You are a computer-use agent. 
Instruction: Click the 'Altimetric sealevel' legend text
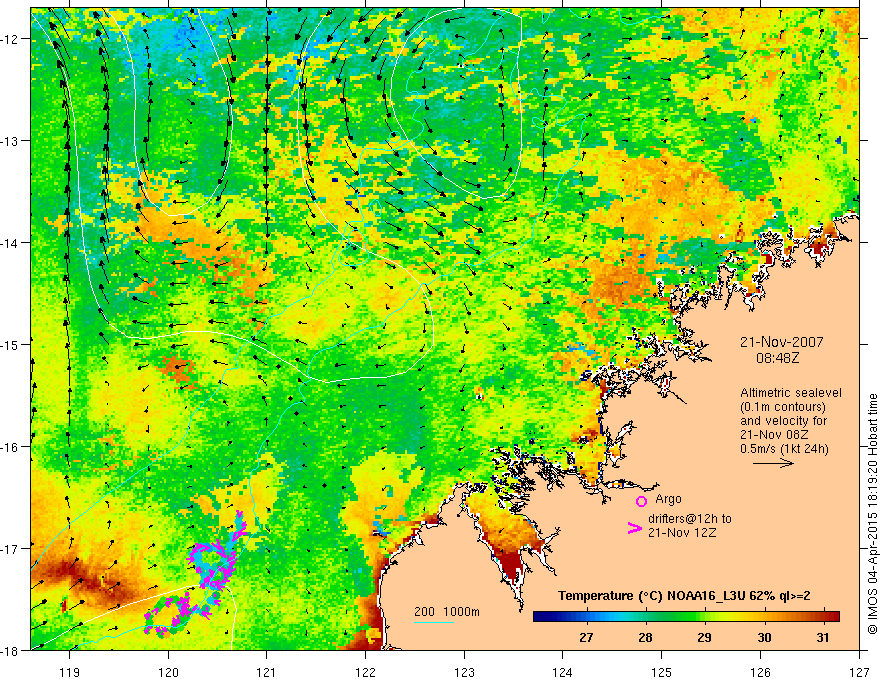[x=791, y=393]
